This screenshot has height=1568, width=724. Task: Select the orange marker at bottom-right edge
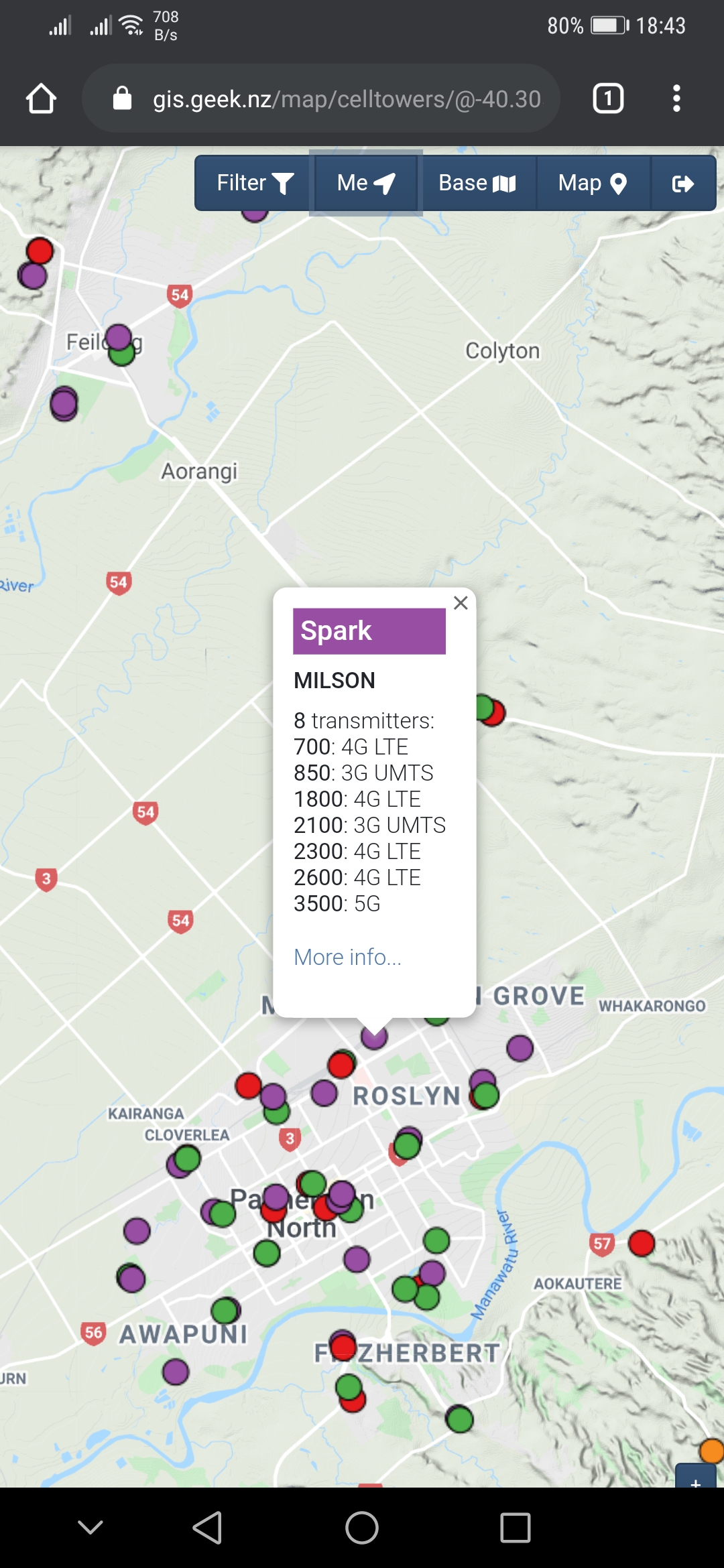pos(712,1451)
